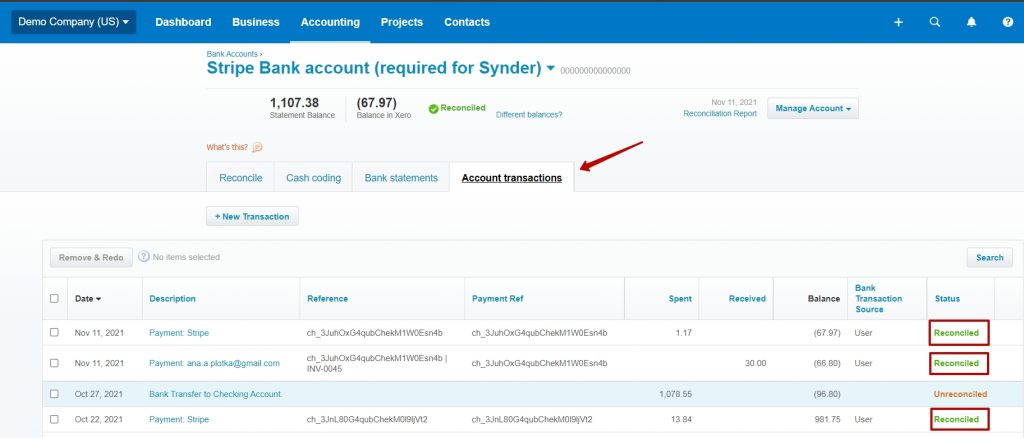
Task: Open the Business menu
Action: (255, 22)
